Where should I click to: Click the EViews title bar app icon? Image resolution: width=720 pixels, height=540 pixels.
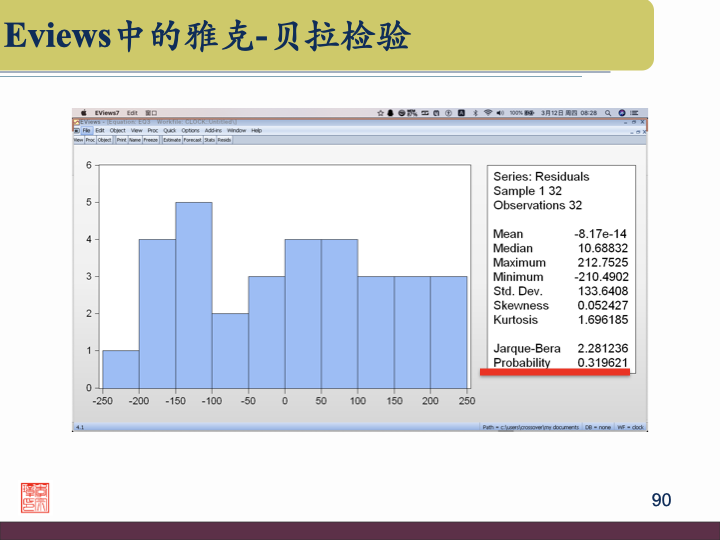click(76, 122)
